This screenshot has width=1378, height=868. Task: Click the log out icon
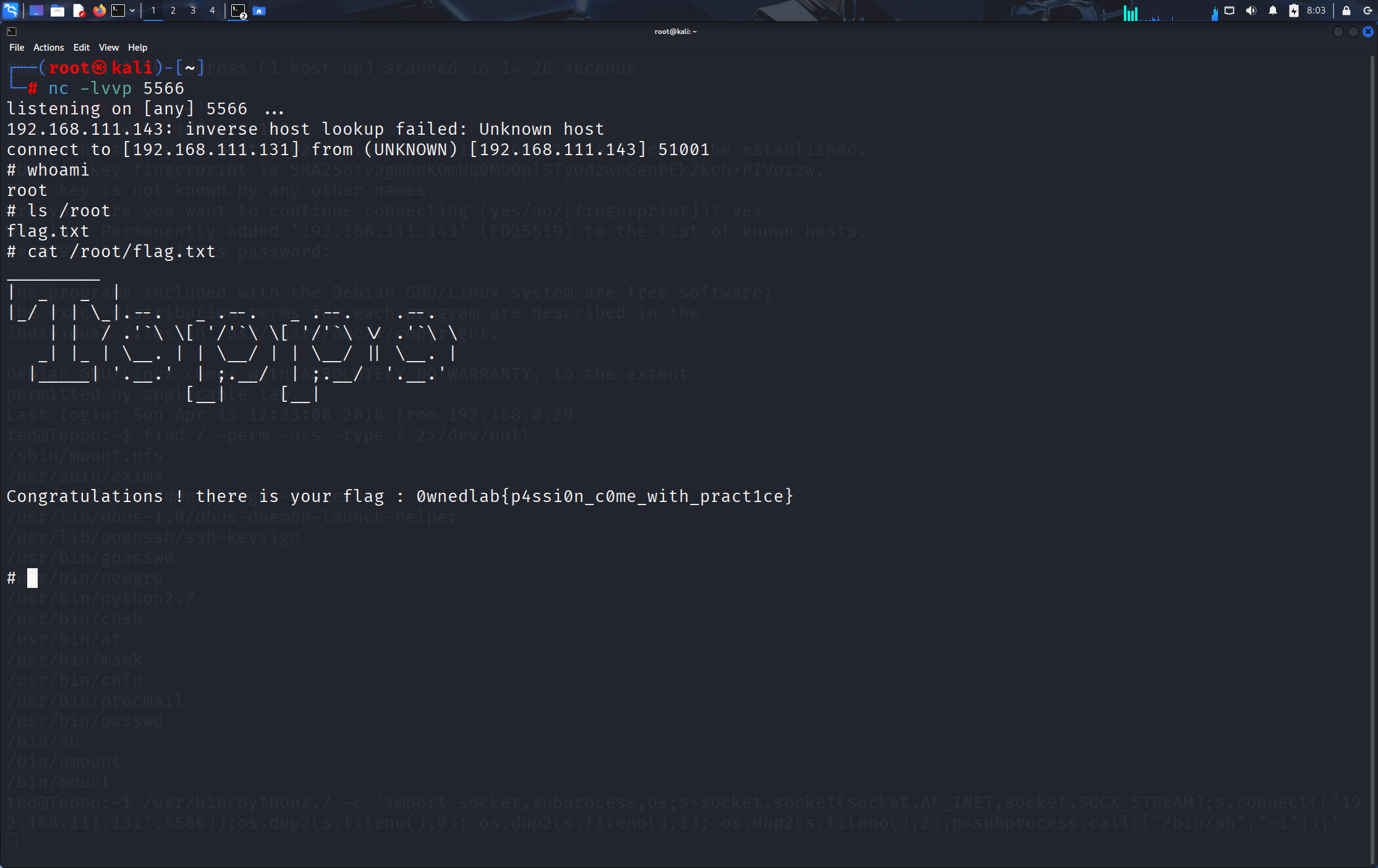(1367, 11)
